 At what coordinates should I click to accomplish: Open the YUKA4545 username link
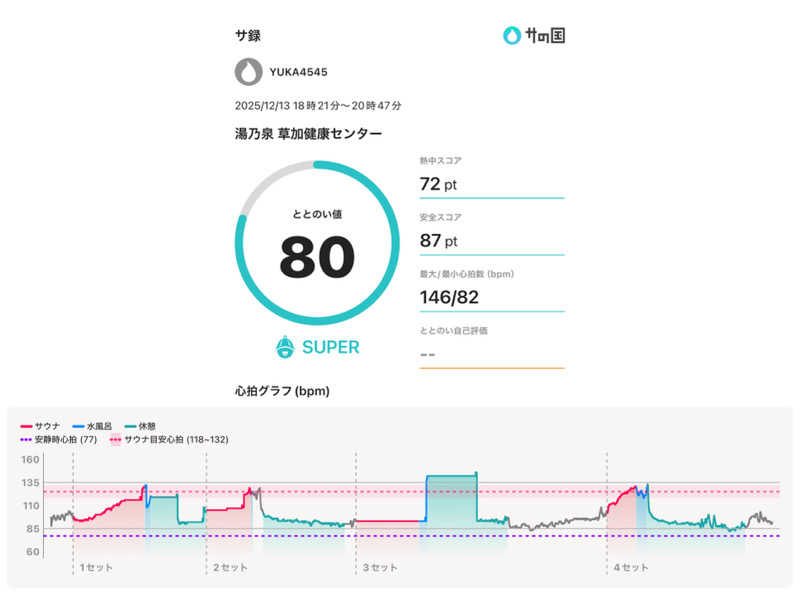[298, 72]
